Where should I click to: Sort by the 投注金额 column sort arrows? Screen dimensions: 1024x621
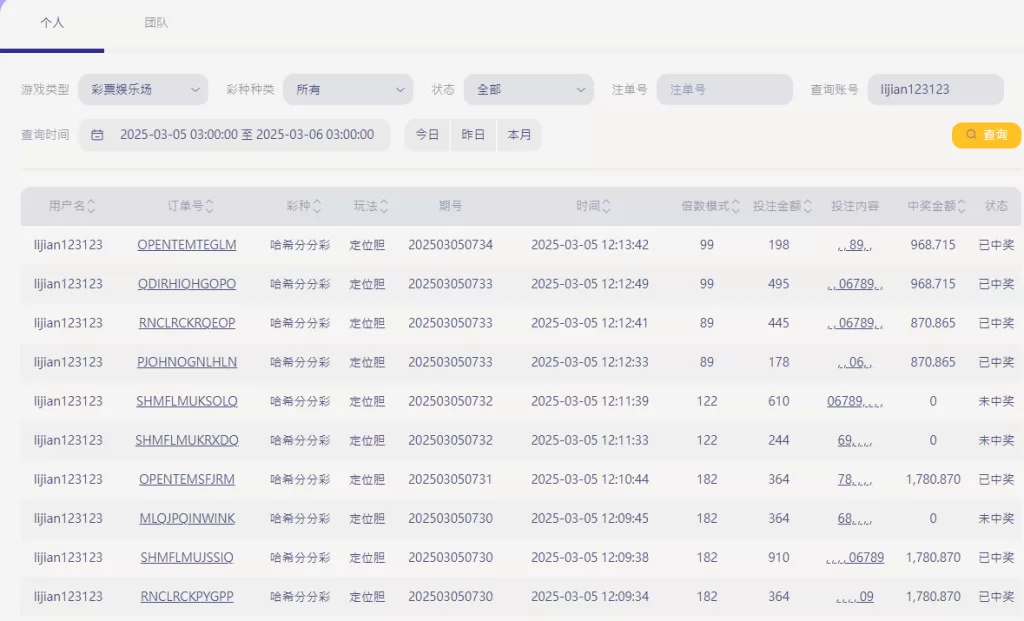(808, 206)
